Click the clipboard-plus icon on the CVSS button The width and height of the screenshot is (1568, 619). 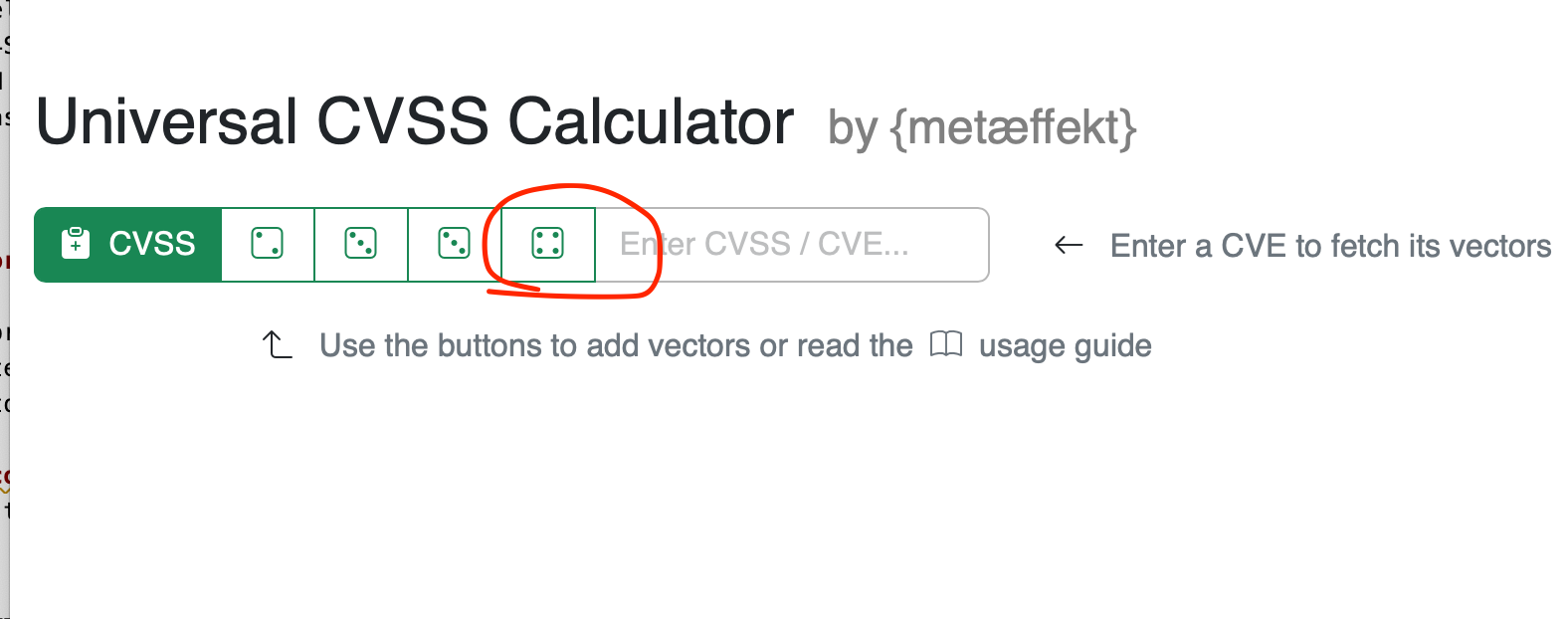pyautogui.click(x=76, y=244)
